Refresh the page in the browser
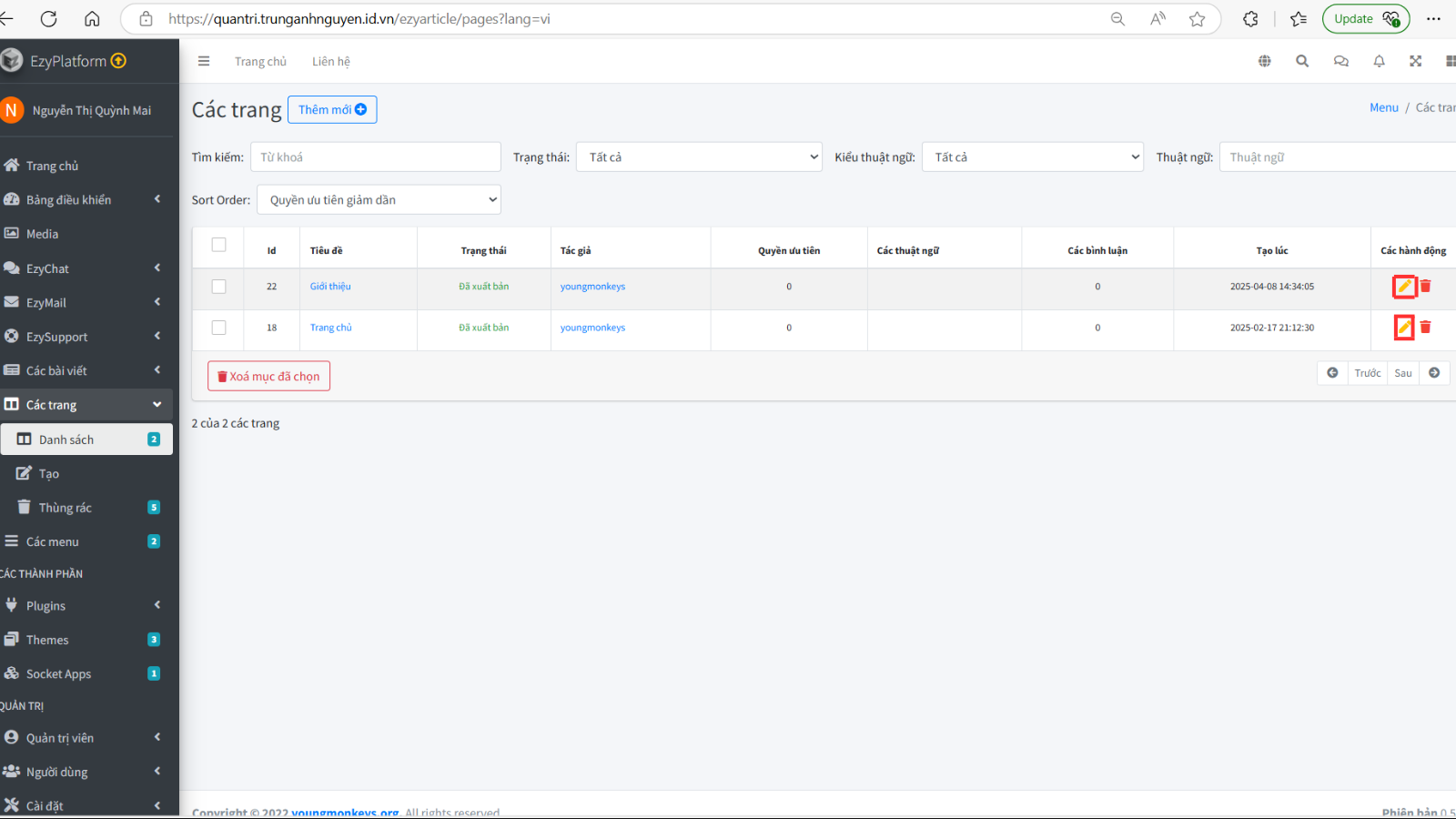 tap(49, 18)
